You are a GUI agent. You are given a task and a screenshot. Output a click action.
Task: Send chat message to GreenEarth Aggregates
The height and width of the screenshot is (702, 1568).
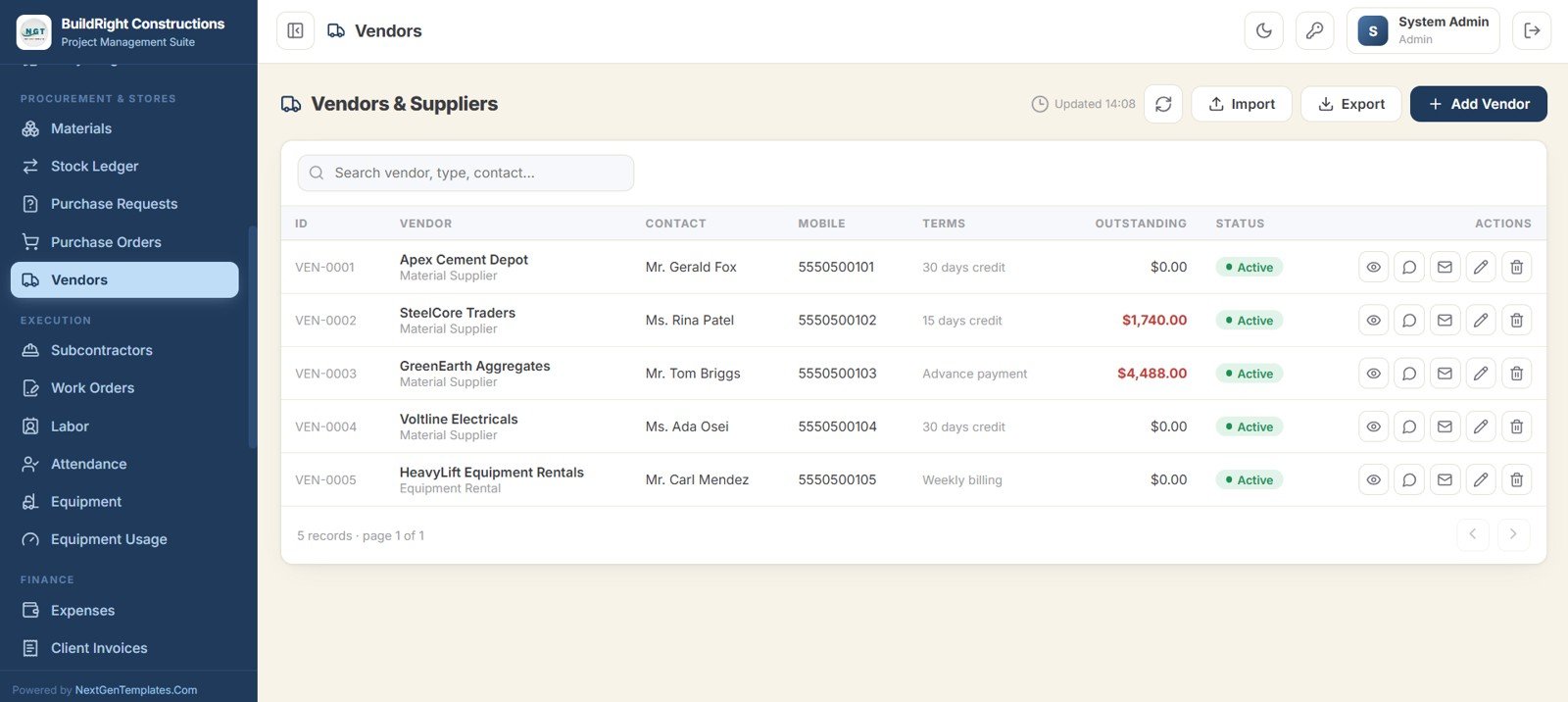click(x=1409, y=373)
